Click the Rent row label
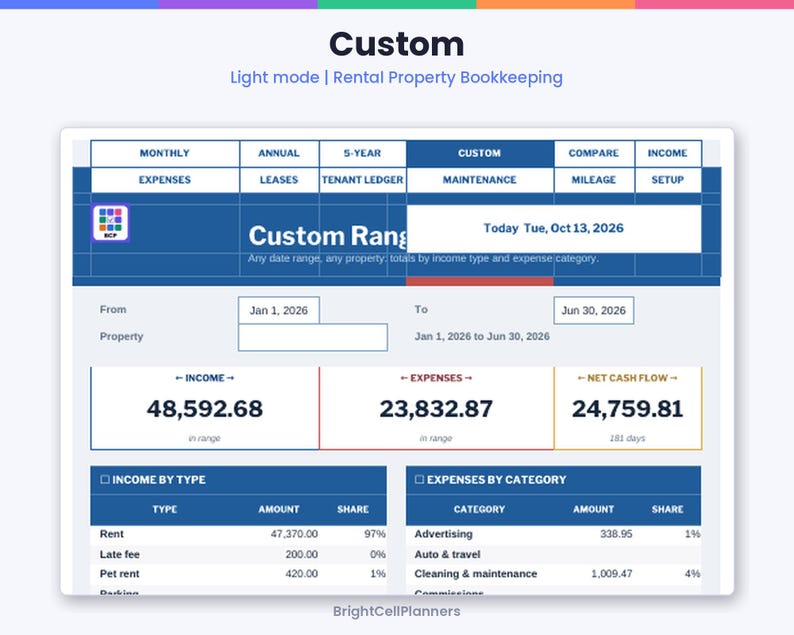The image size is (794, 635). [x=111, y=534]
